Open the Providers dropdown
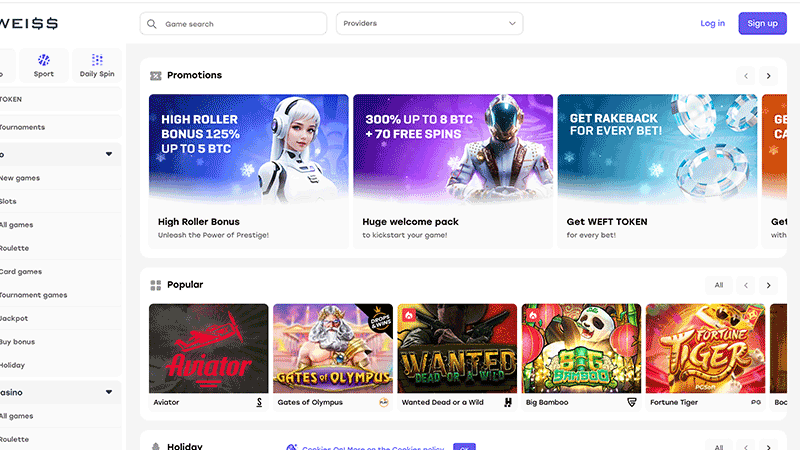This screenshot has height=450, width=800. click(x=430, y=23)
